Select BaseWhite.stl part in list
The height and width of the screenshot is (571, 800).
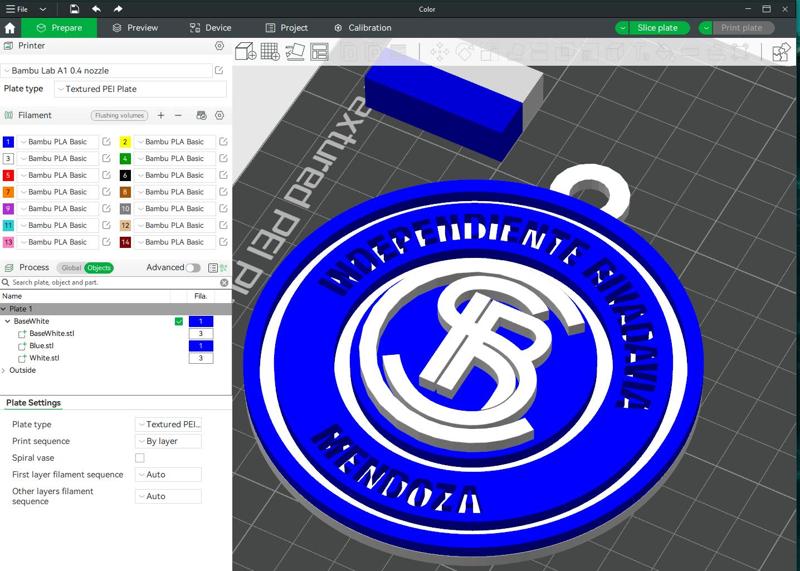tap(52, 333)
